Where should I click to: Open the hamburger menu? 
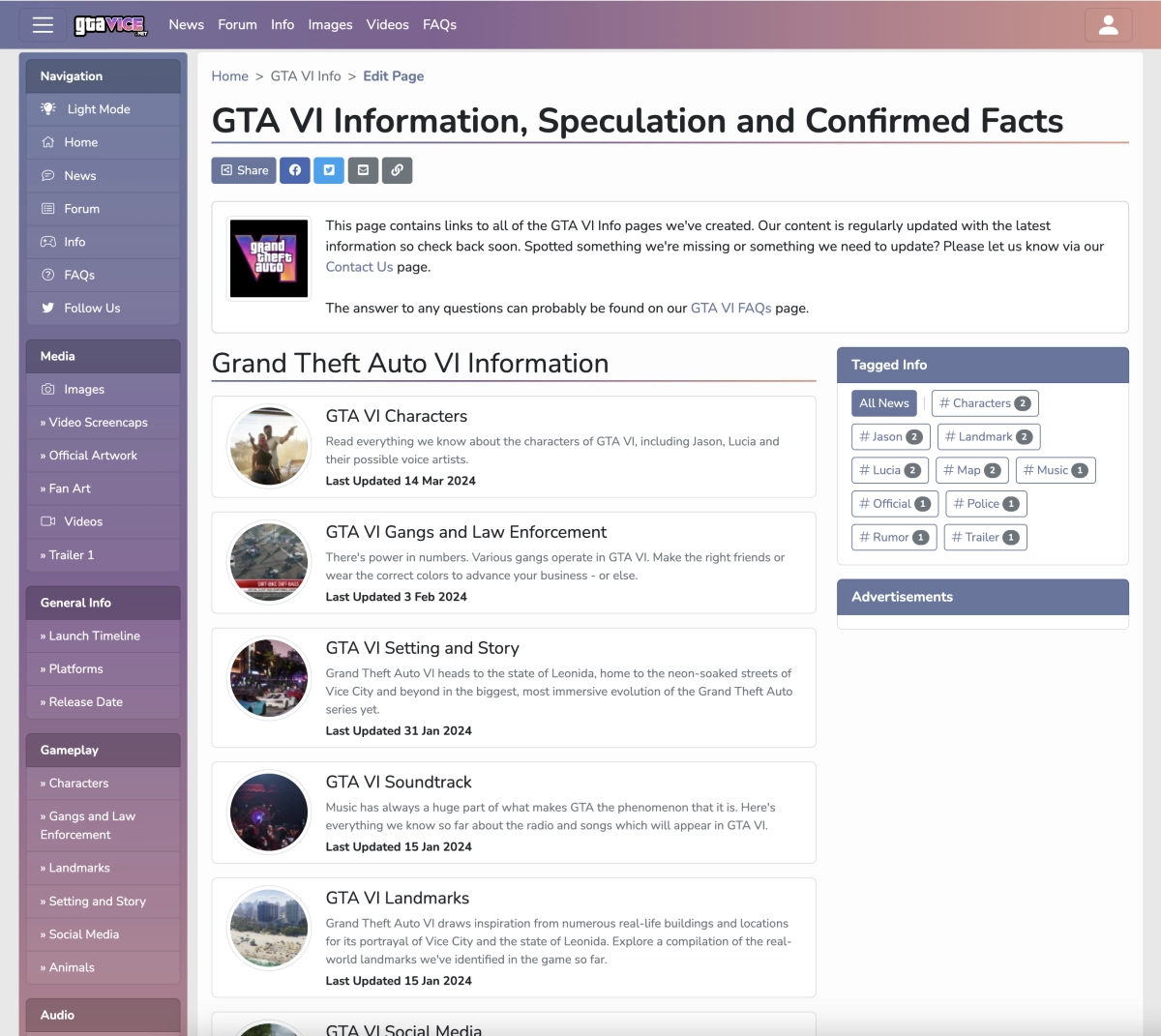(43, 25)
